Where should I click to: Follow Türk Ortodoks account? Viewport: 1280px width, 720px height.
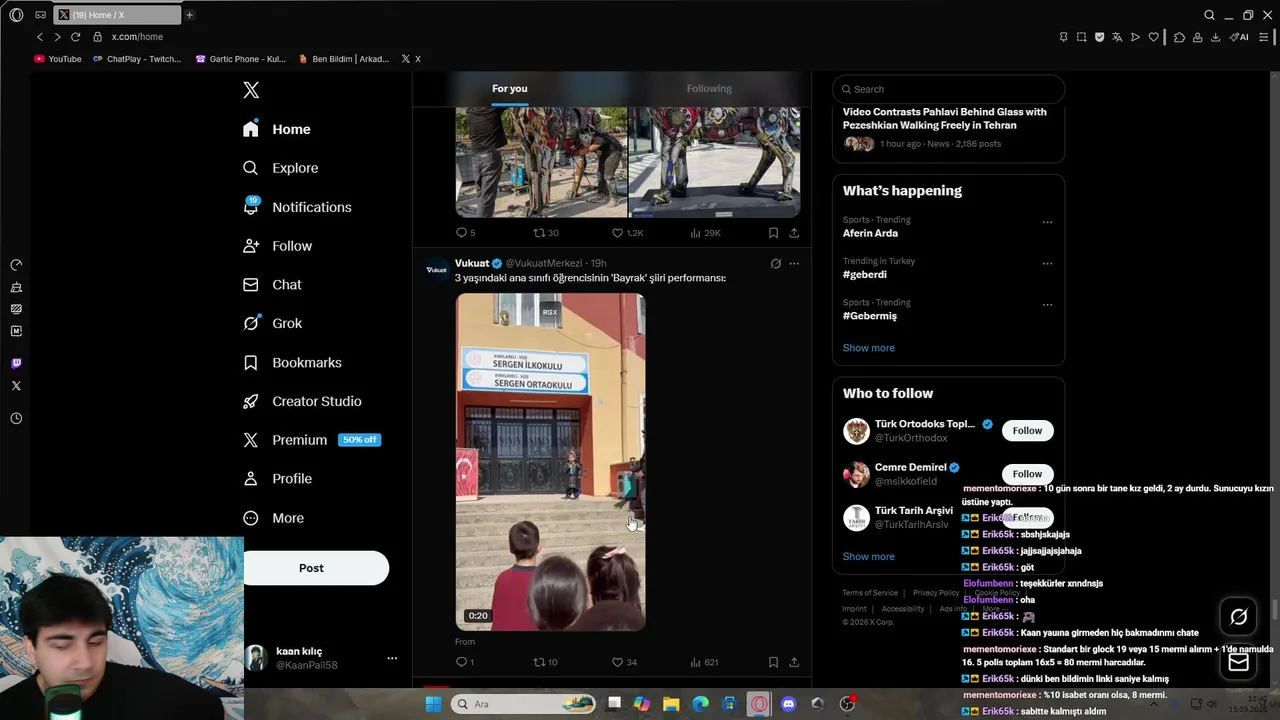pos(1027,431)
